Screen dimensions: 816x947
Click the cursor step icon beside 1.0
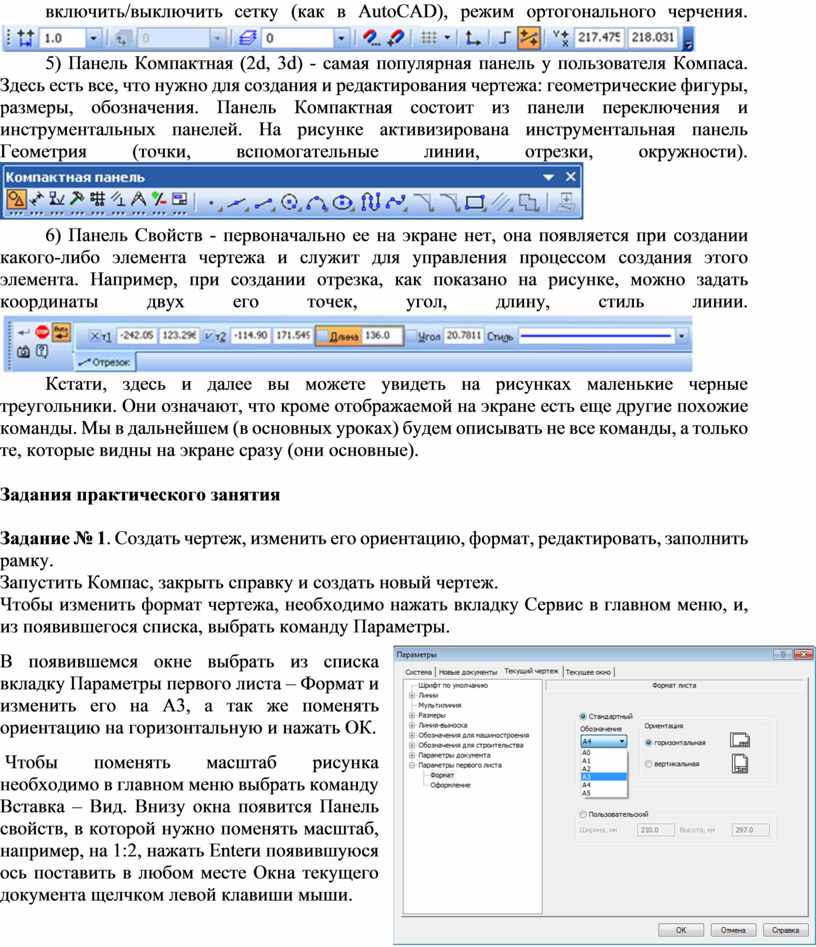point(26,38)
